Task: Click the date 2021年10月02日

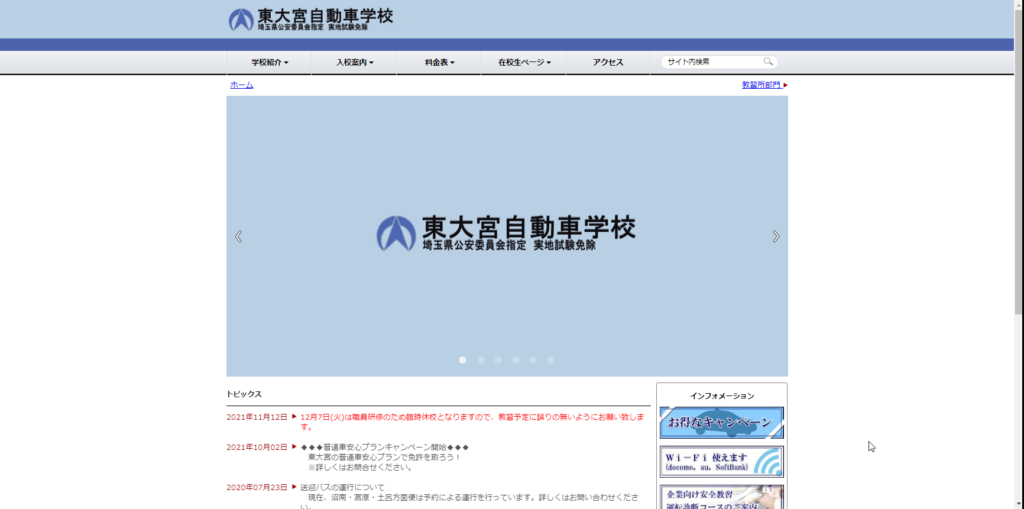Action: [x=257, y=447]
